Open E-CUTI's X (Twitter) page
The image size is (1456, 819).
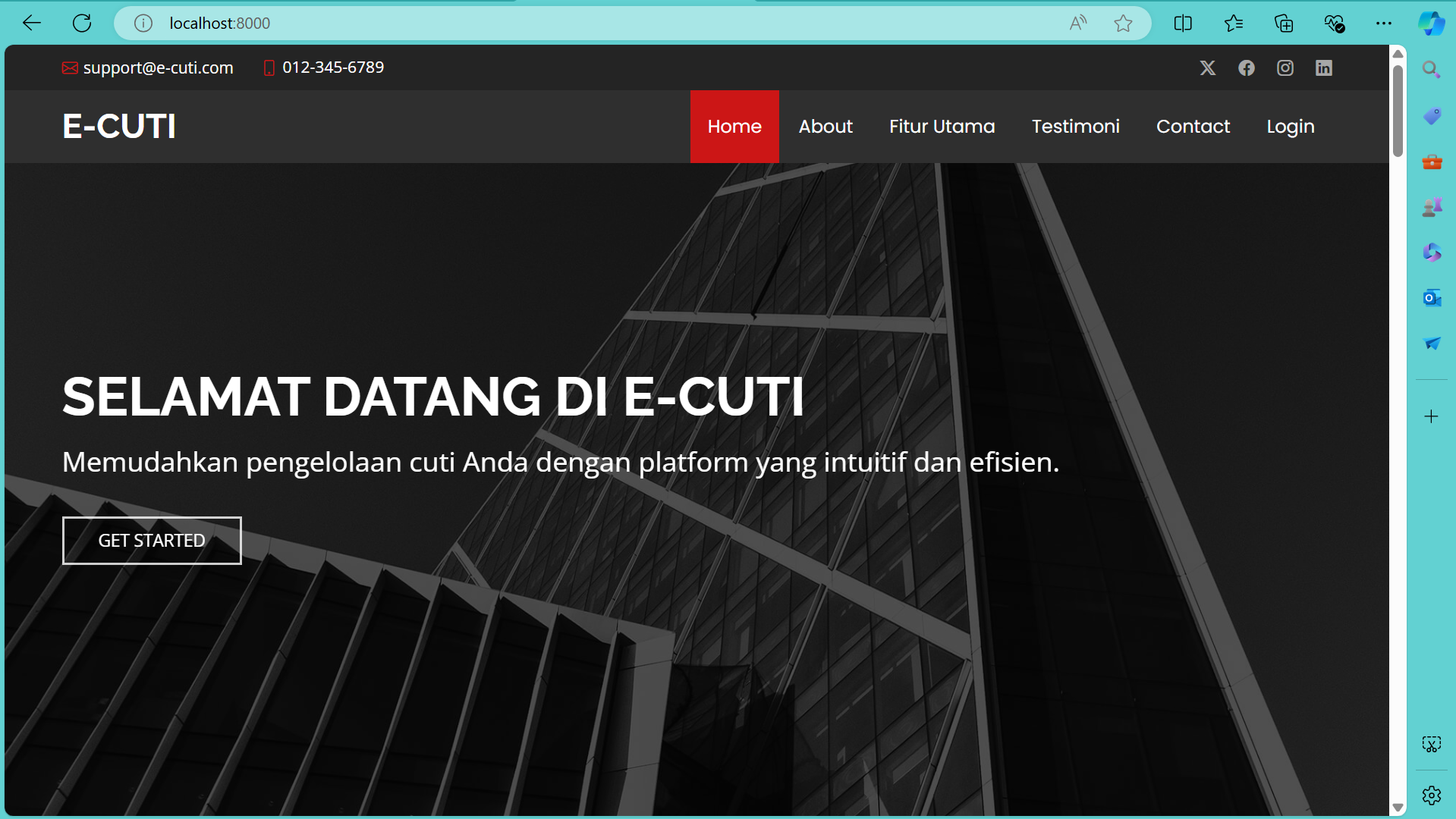(x=1208, y=67)
